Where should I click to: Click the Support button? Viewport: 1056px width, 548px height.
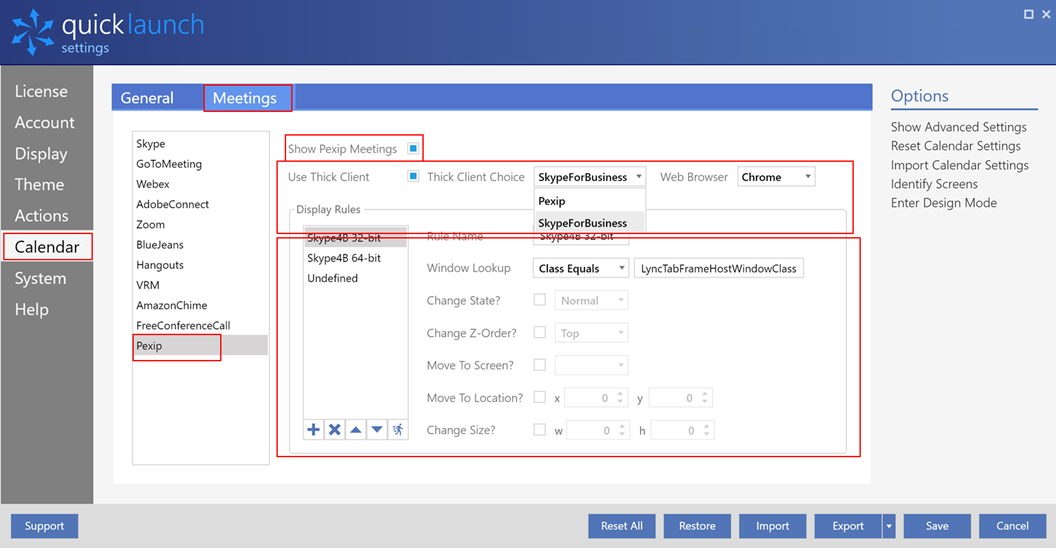coord(44,526)
